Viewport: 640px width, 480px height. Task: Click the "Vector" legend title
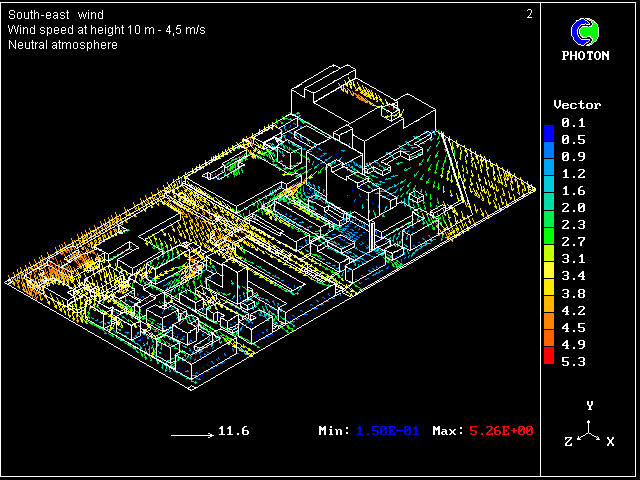[577, 105]
